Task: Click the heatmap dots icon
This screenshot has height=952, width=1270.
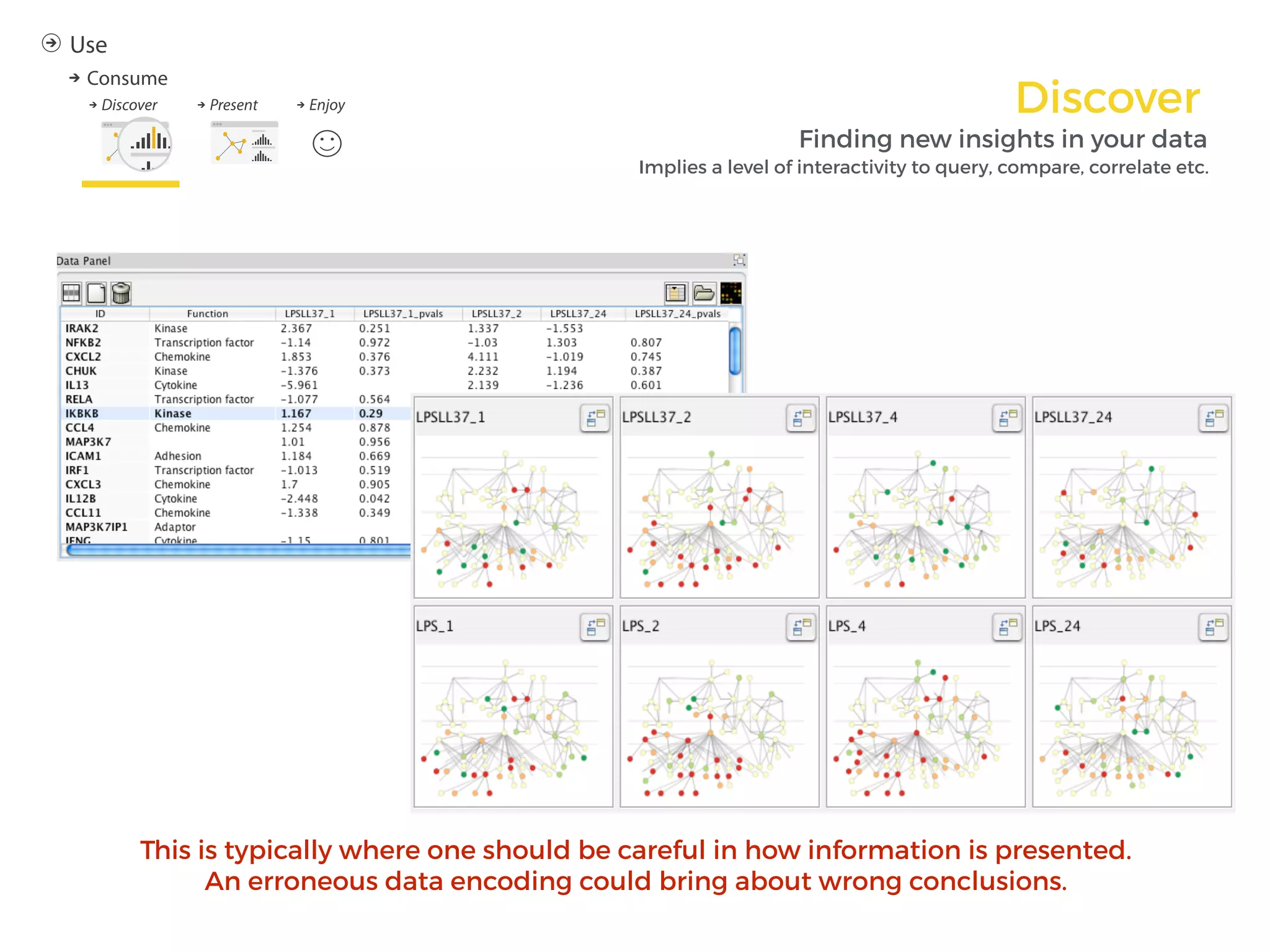Action: 731,293
